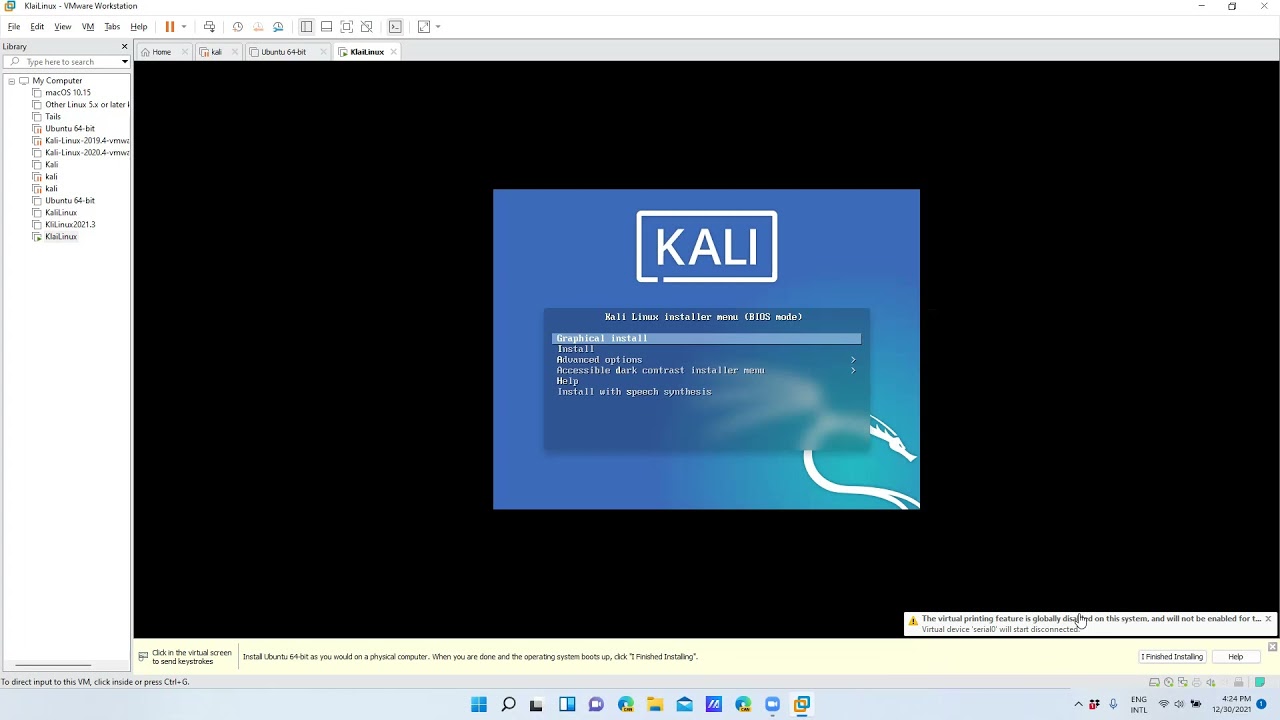Image resolution: width=1280 pixels, height=720 pixels.
Task: Click the library search field
Action: (66, 62)
